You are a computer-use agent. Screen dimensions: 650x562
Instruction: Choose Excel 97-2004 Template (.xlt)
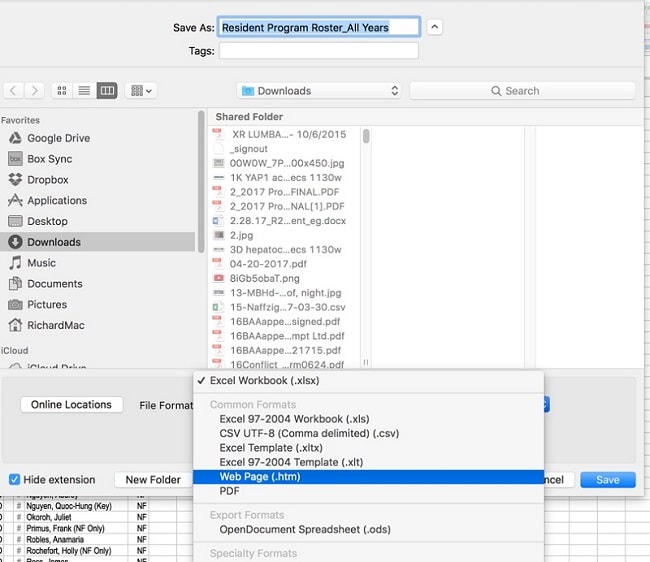pyautogui.click(x=369, y=462)
